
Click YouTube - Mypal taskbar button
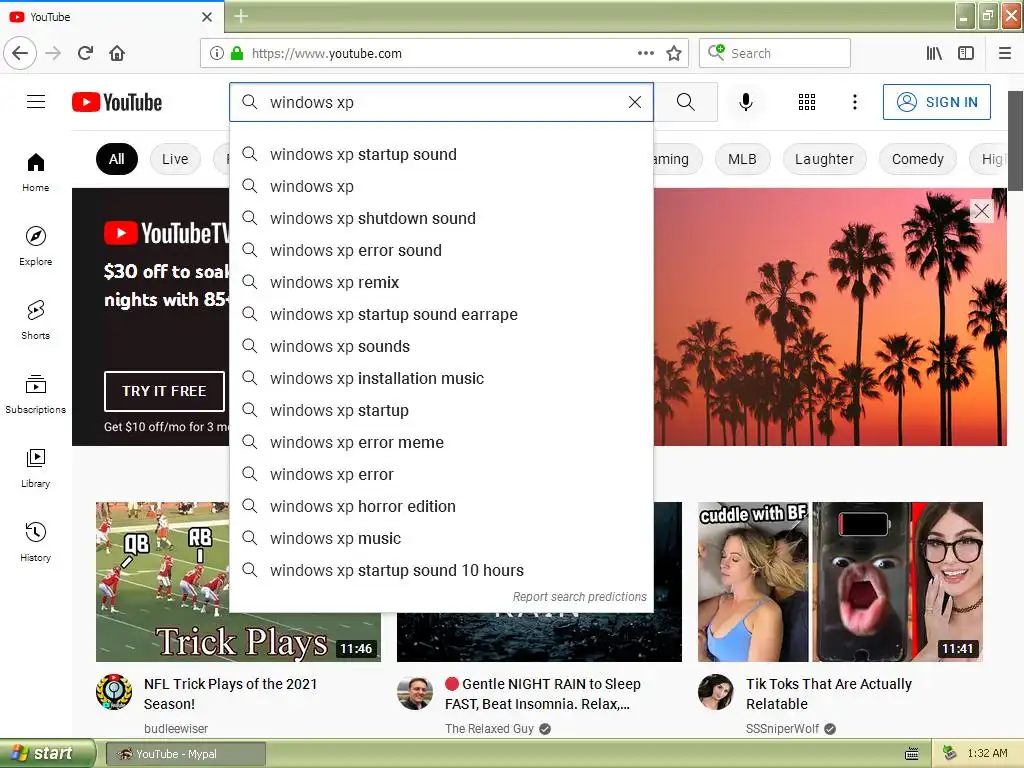[x=186, y=754]
